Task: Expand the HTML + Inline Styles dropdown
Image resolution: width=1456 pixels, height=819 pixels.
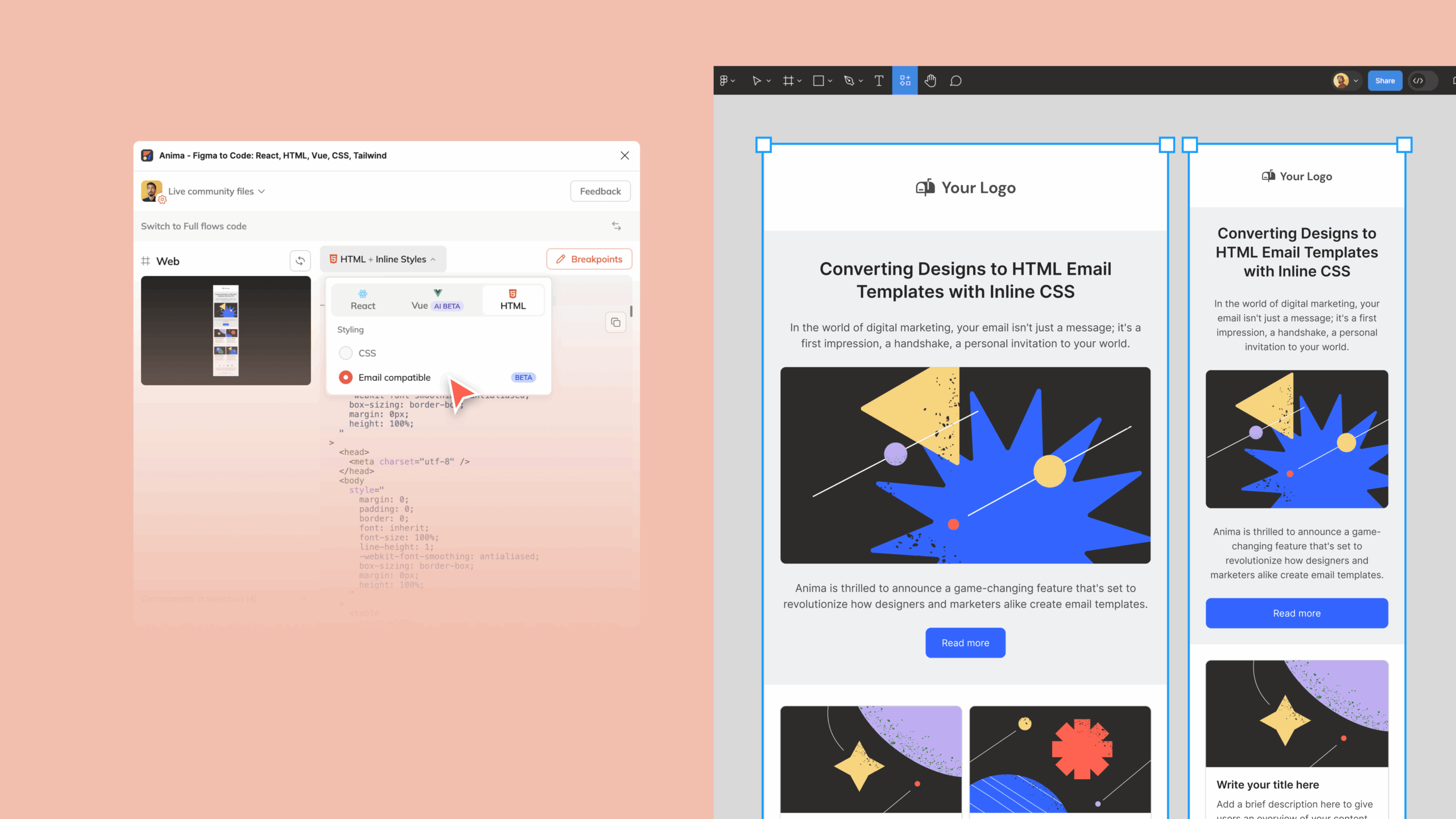Action: [383, 259]
